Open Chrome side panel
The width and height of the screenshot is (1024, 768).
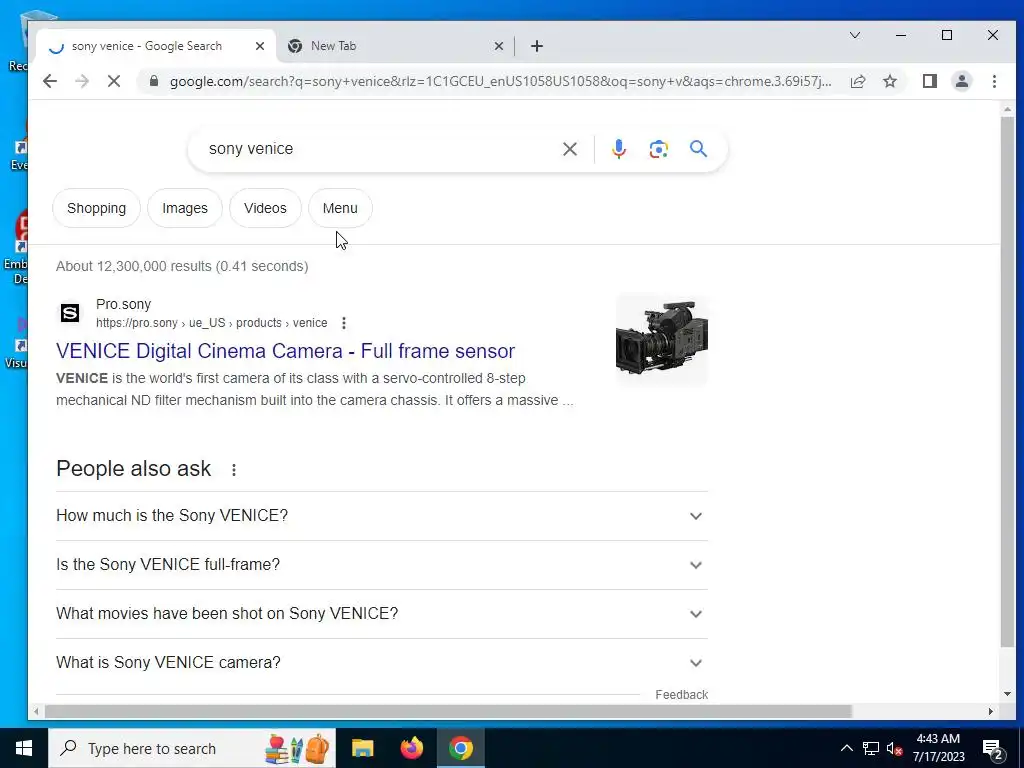tap(929, 81)
